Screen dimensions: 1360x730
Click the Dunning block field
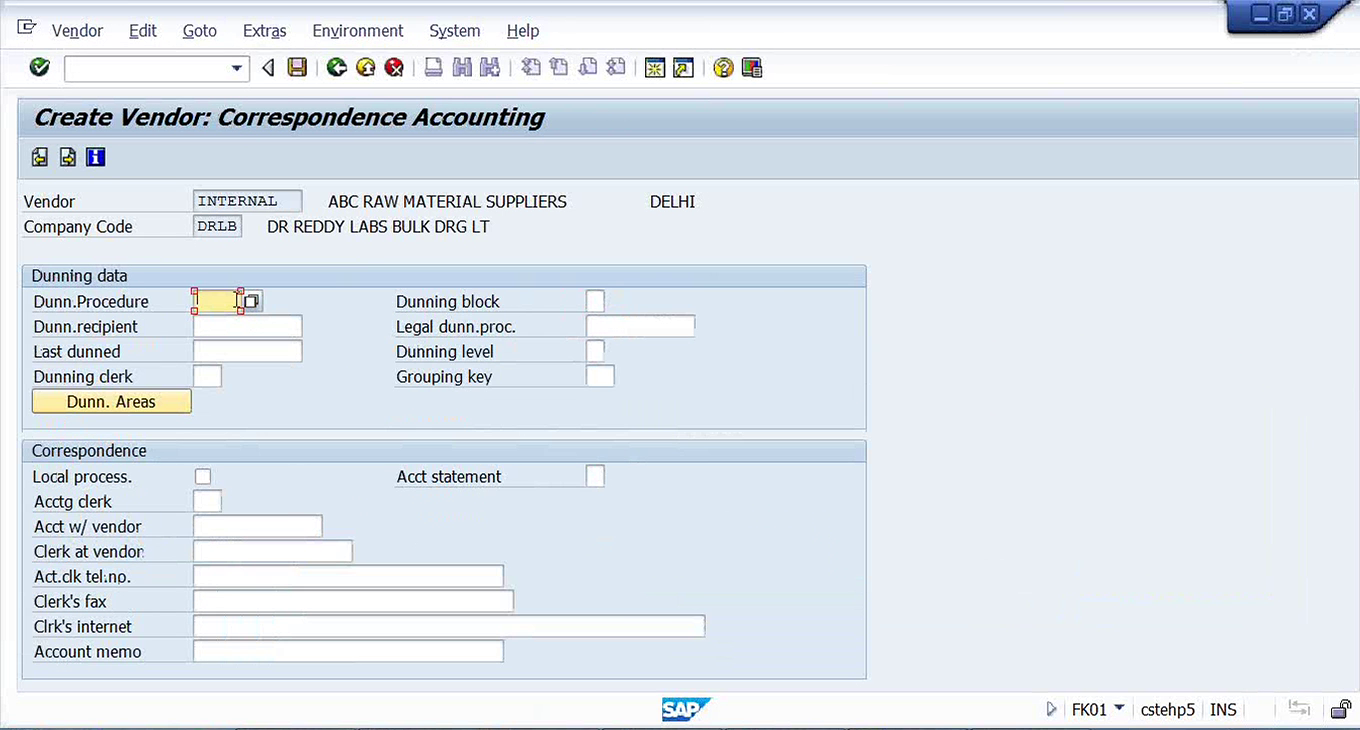(x=595, y=301)
